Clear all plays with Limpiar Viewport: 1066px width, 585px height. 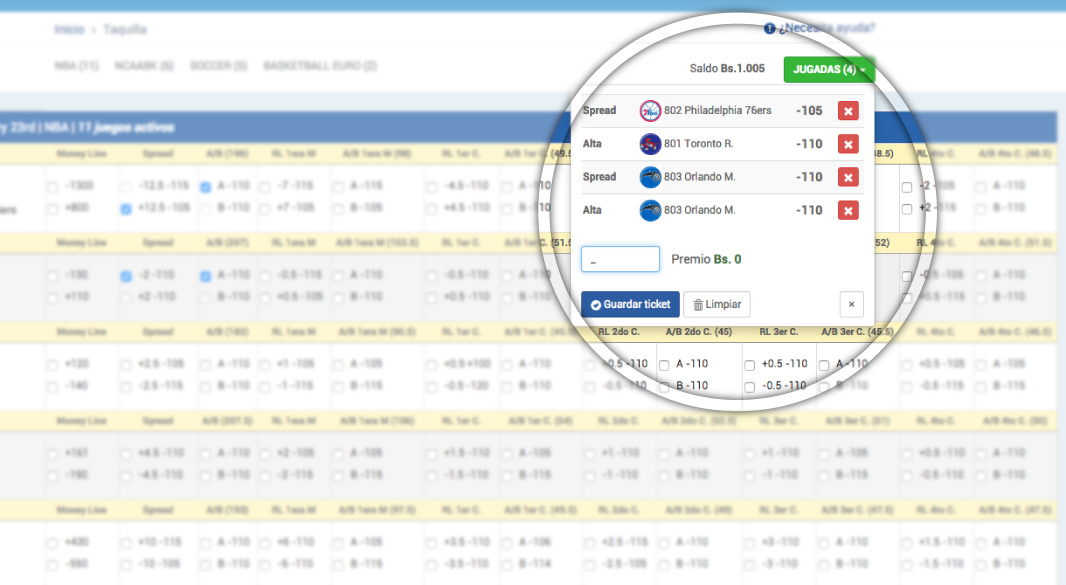tap(717, 304)
